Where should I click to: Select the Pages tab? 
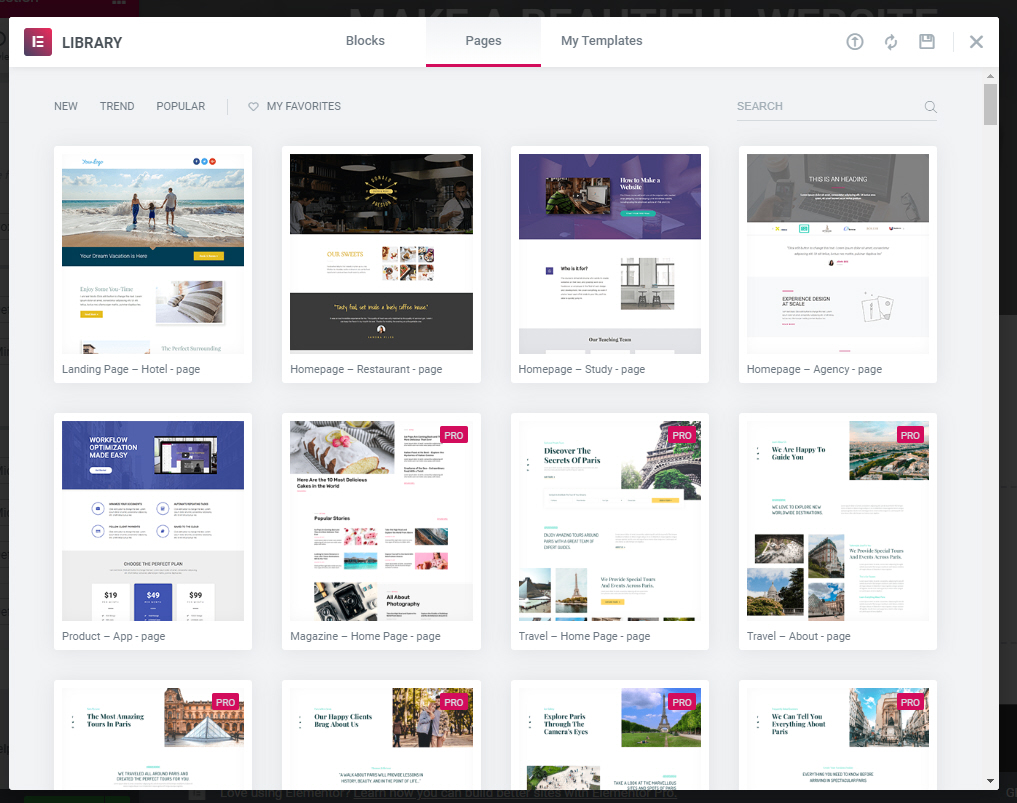pyautogui.click(x=483, y=41)
